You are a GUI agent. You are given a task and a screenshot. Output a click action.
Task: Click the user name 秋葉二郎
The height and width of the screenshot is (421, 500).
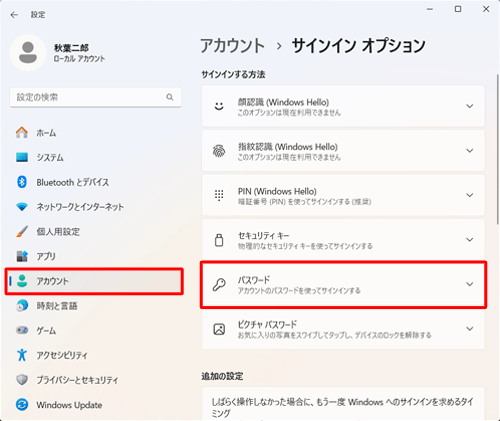[x=71, y=48]
